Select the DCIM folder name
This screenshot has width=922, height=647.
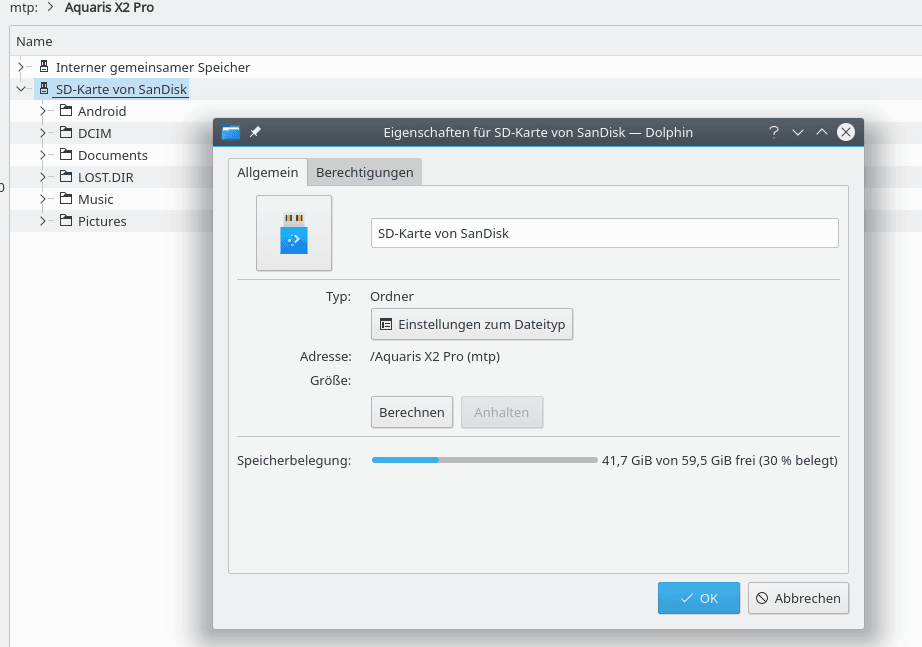[95, 134]
